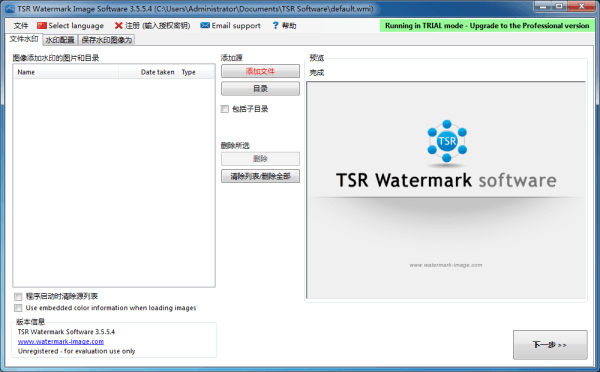Click the question mark help icon
Viewport: 600px width, 372px height.
(275, 26)
